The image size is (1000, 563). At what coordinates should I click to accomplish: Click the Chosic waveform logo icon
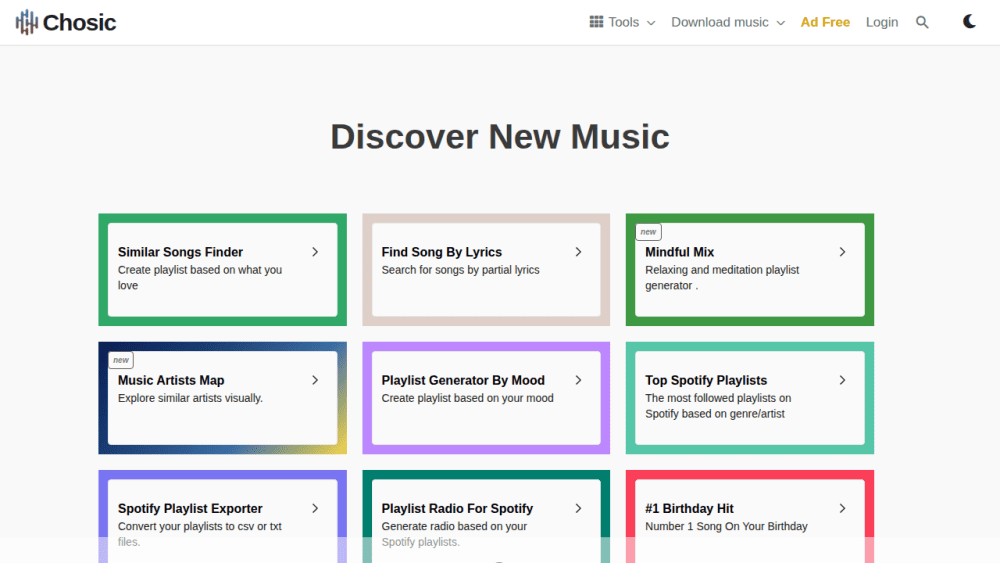coord(27,22)
